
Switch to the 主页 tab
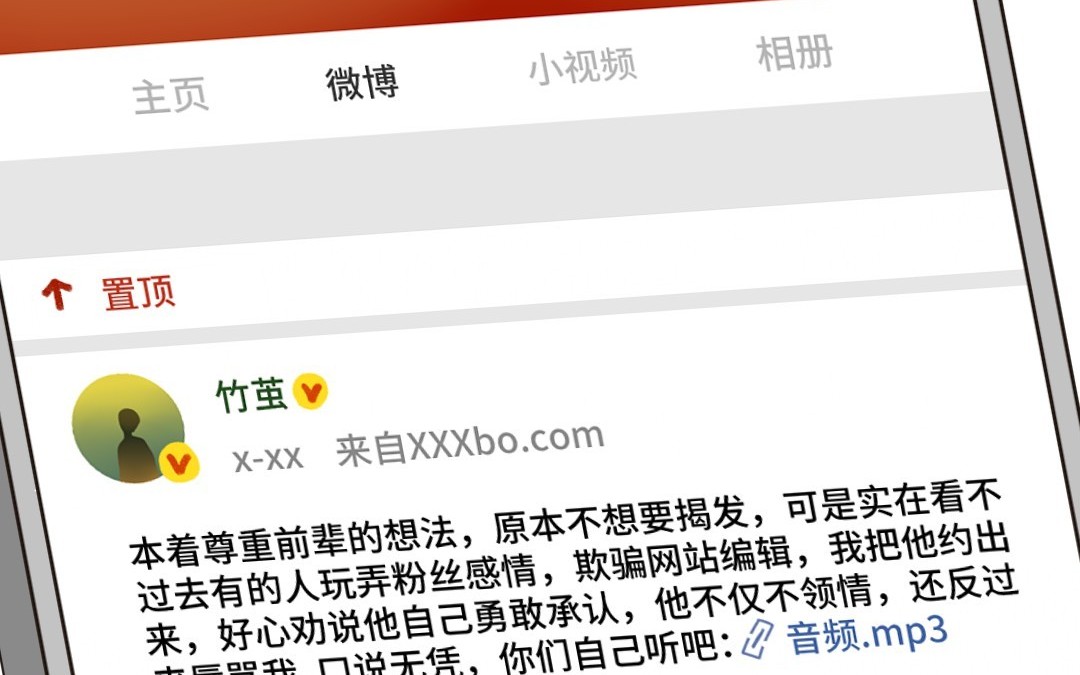tap(170, 96)
